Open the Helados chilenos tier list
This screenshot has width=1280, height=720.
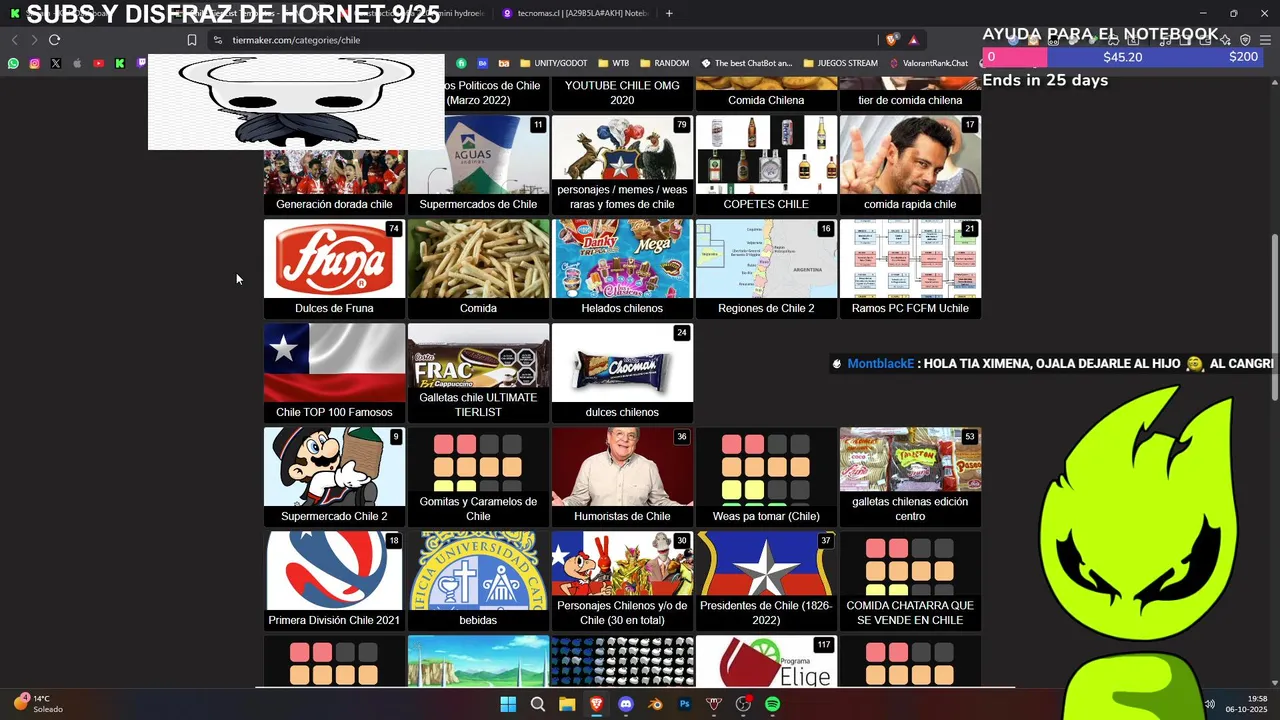click(622, 268)
